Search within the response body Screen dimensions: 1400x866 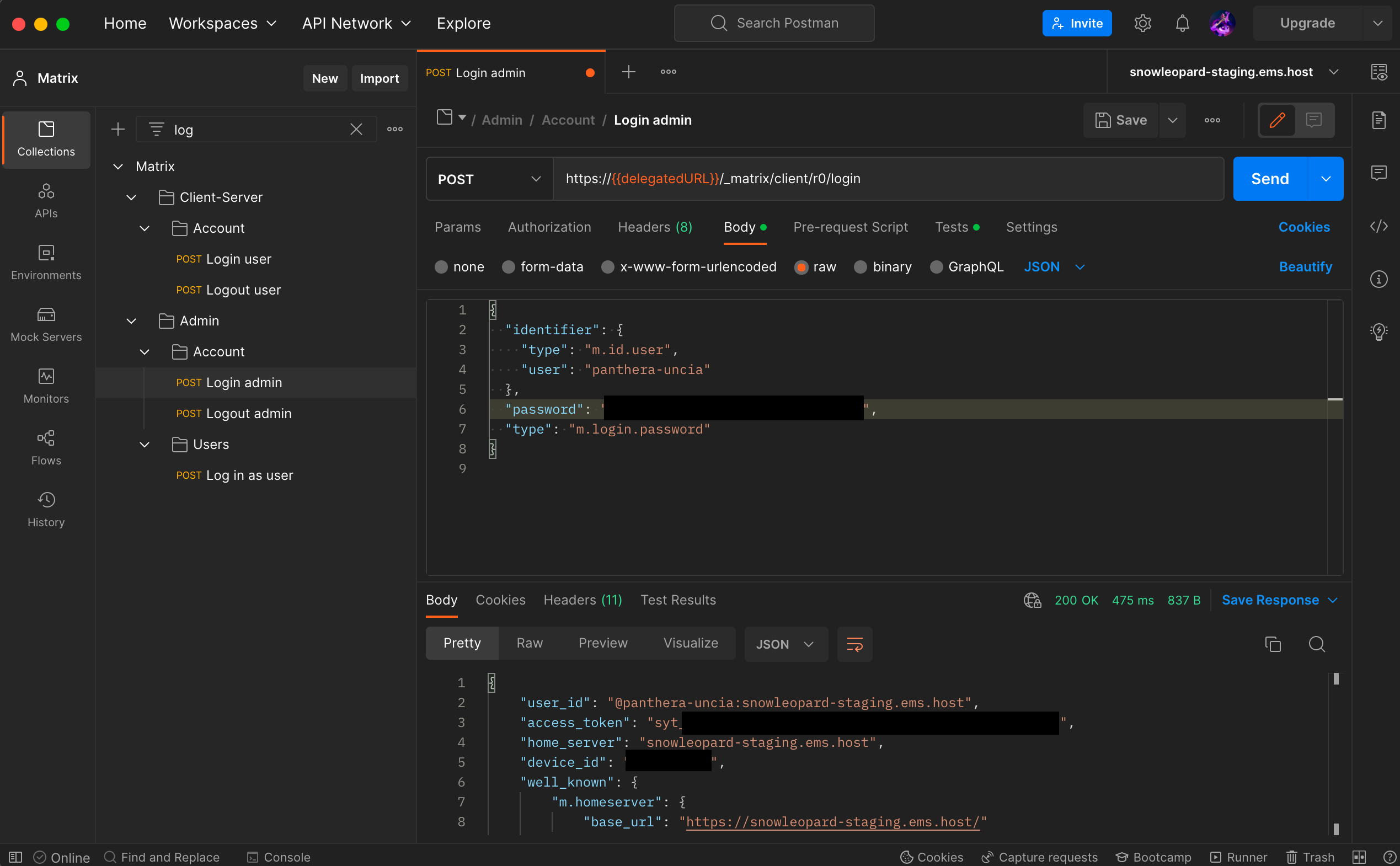coord(1316,644)
